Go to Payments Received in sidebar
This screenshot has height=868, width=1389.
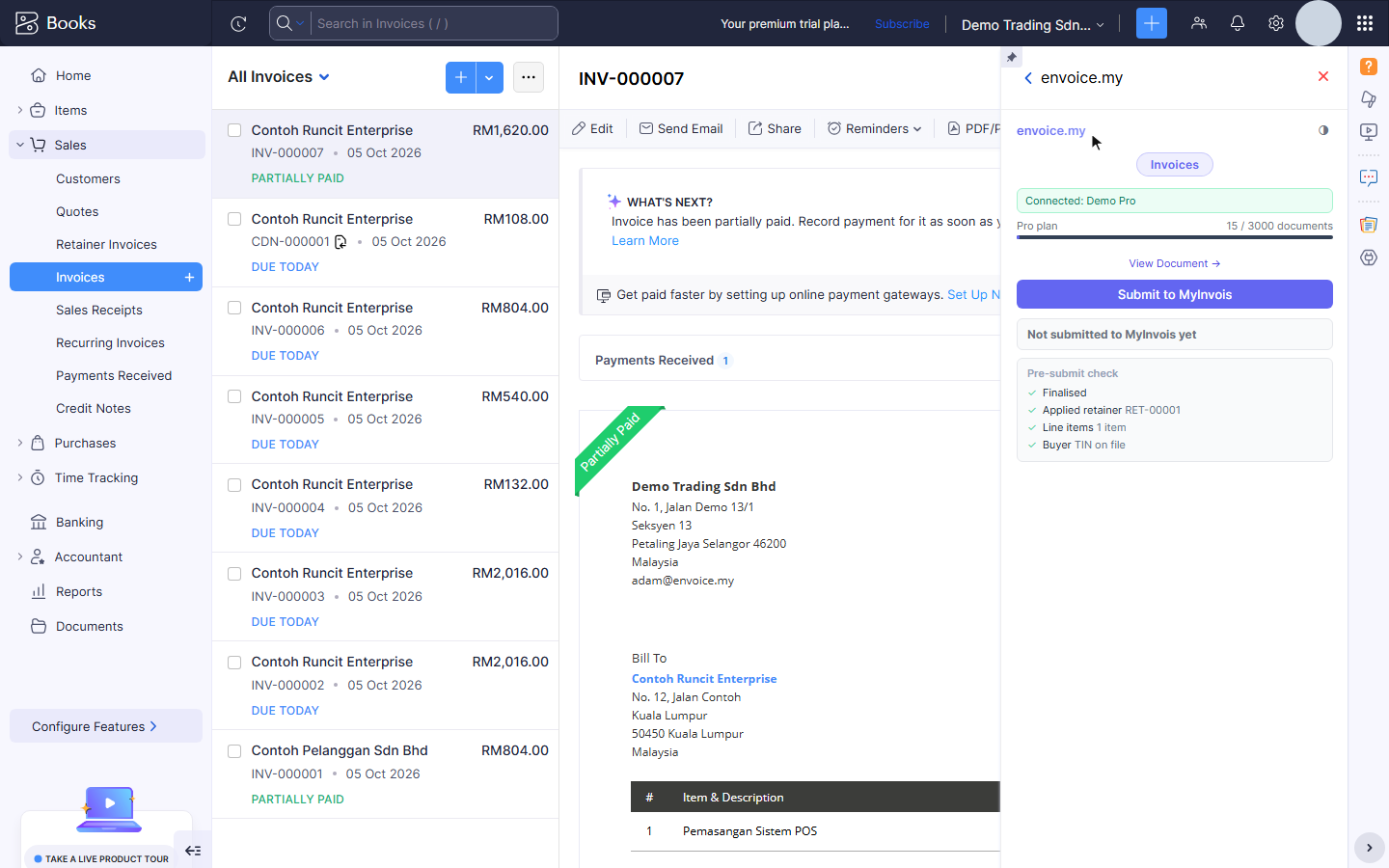114,376
